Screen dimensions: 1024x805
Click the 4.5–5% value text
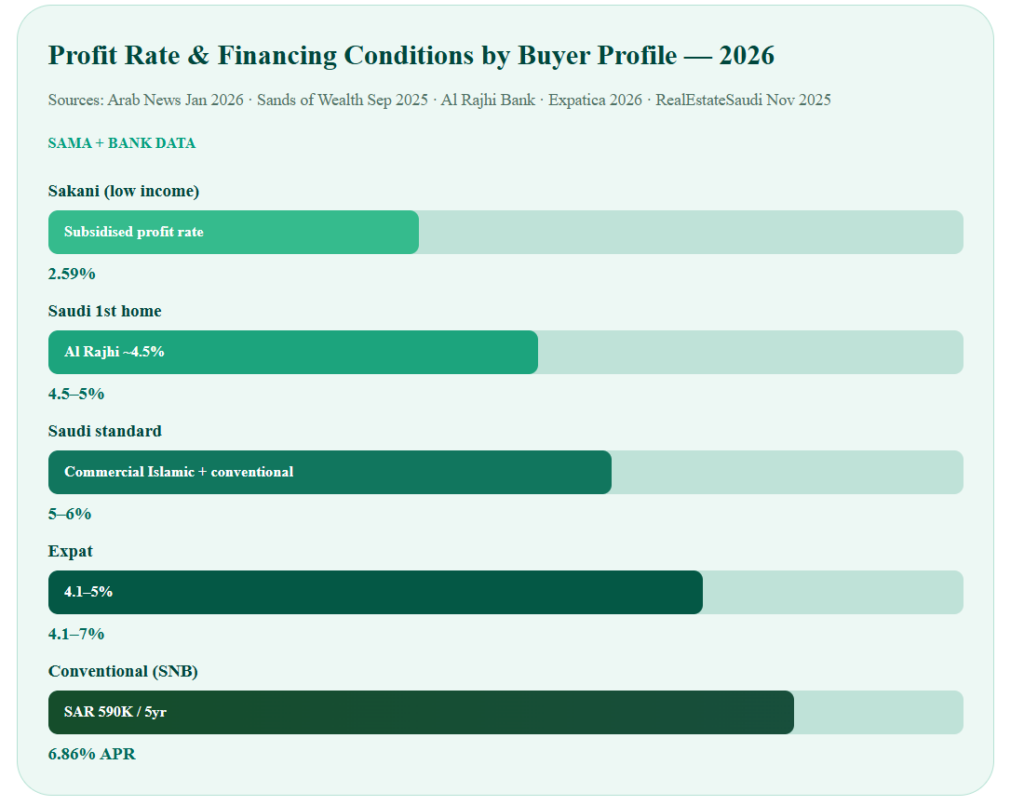(76, 394)
